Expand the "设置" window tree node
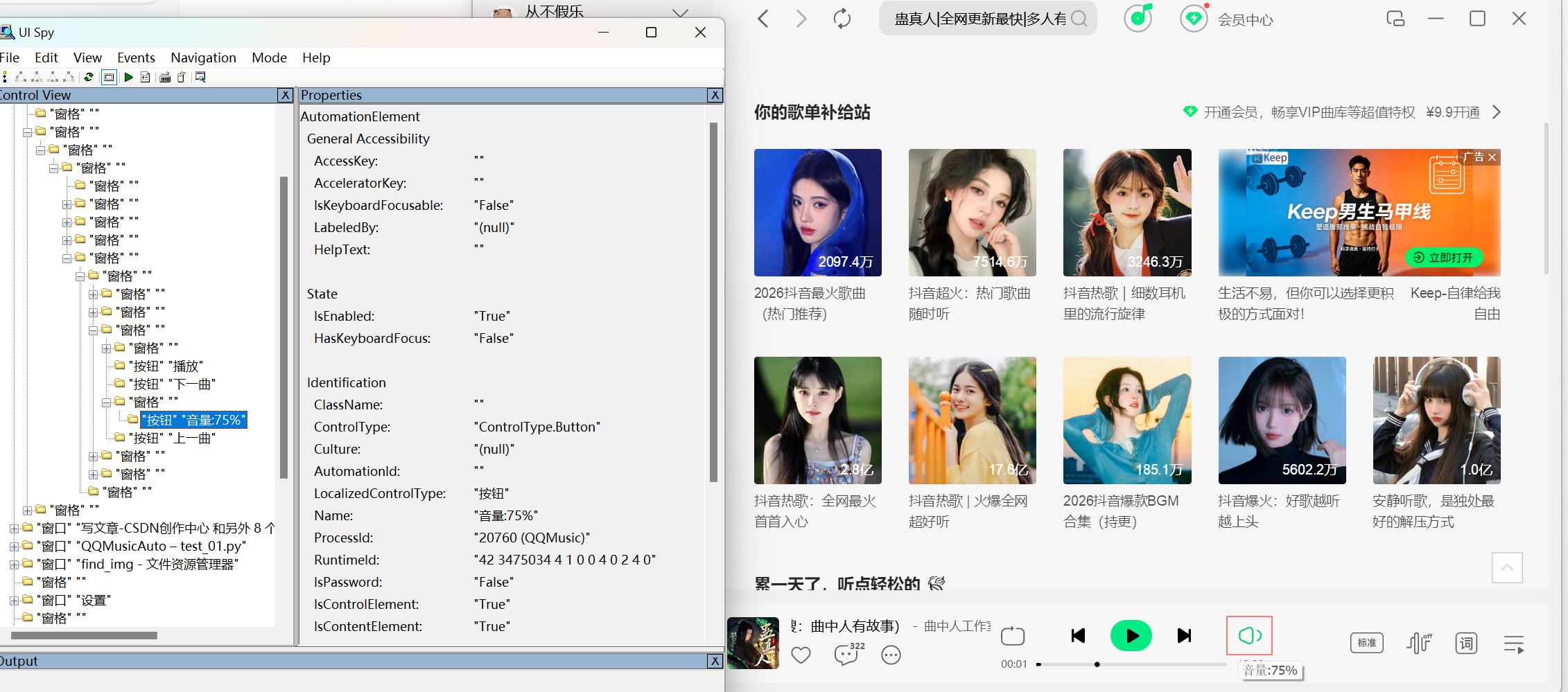 (x=14, y=601)
